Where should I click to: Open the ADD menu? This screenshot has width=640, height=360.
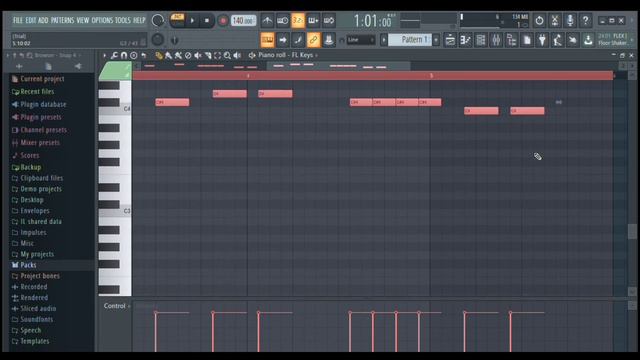pos(43,20)
